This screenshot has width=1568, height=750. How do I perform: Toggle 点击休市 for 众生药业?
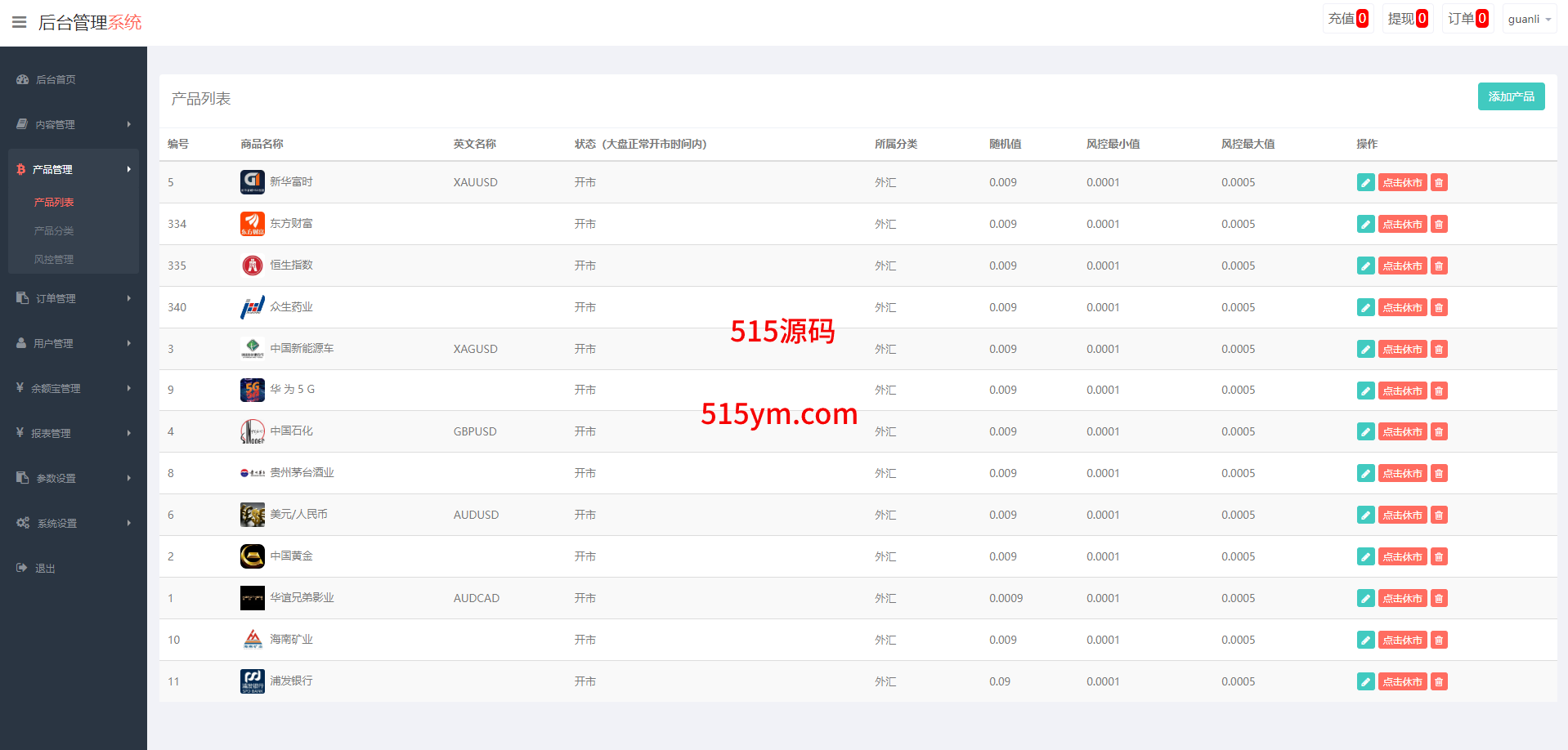tap(1402, 307)
